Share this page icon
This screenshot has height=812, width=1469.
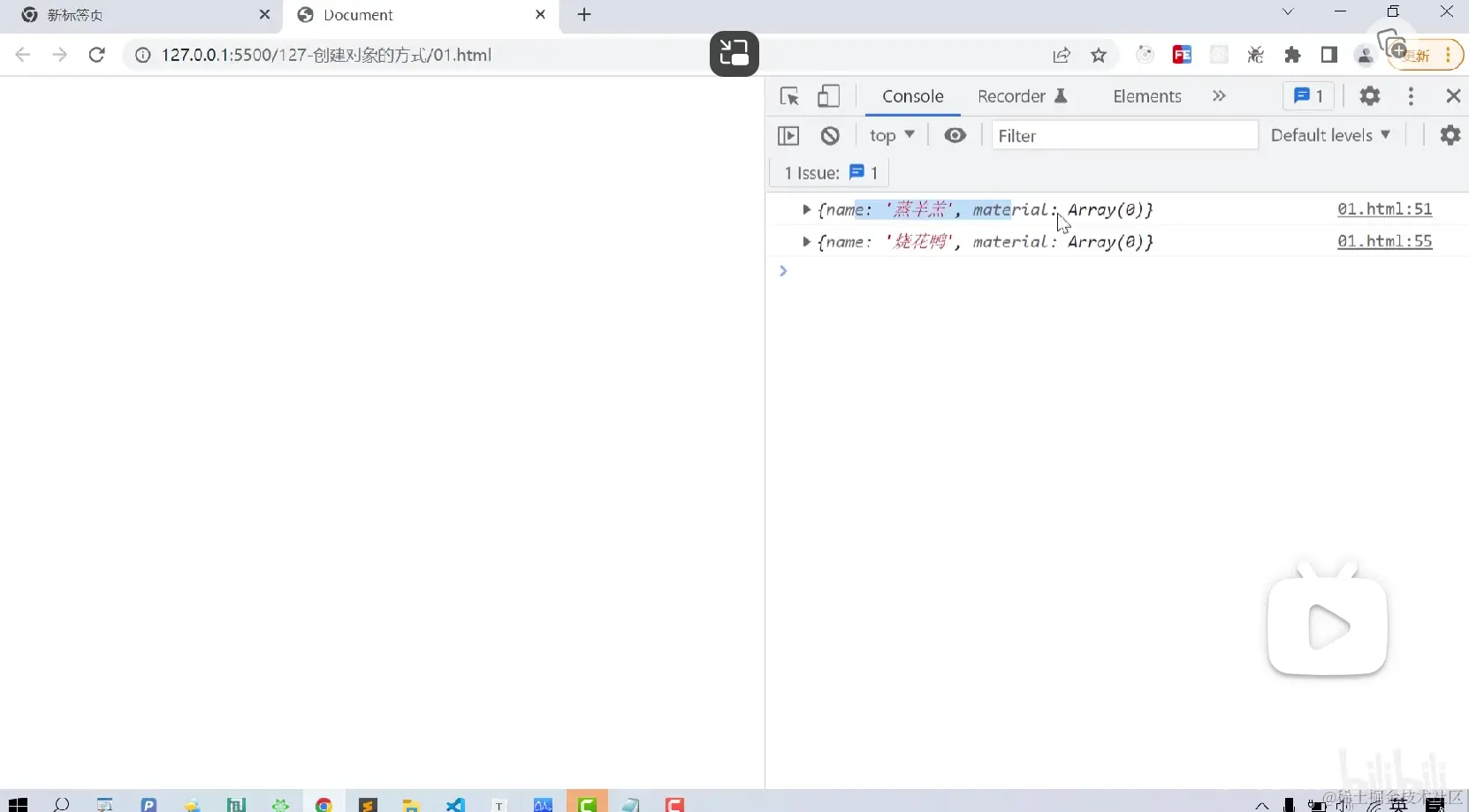click(1062, 55)
